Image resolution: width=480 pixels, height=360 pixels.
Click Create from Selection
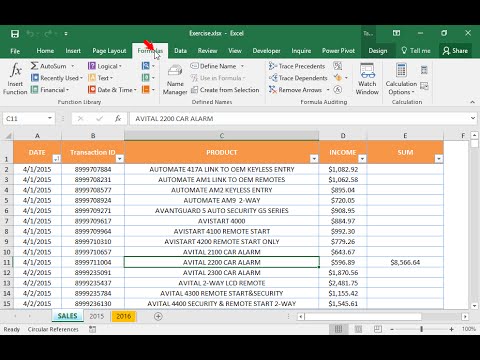coord(225,90)
